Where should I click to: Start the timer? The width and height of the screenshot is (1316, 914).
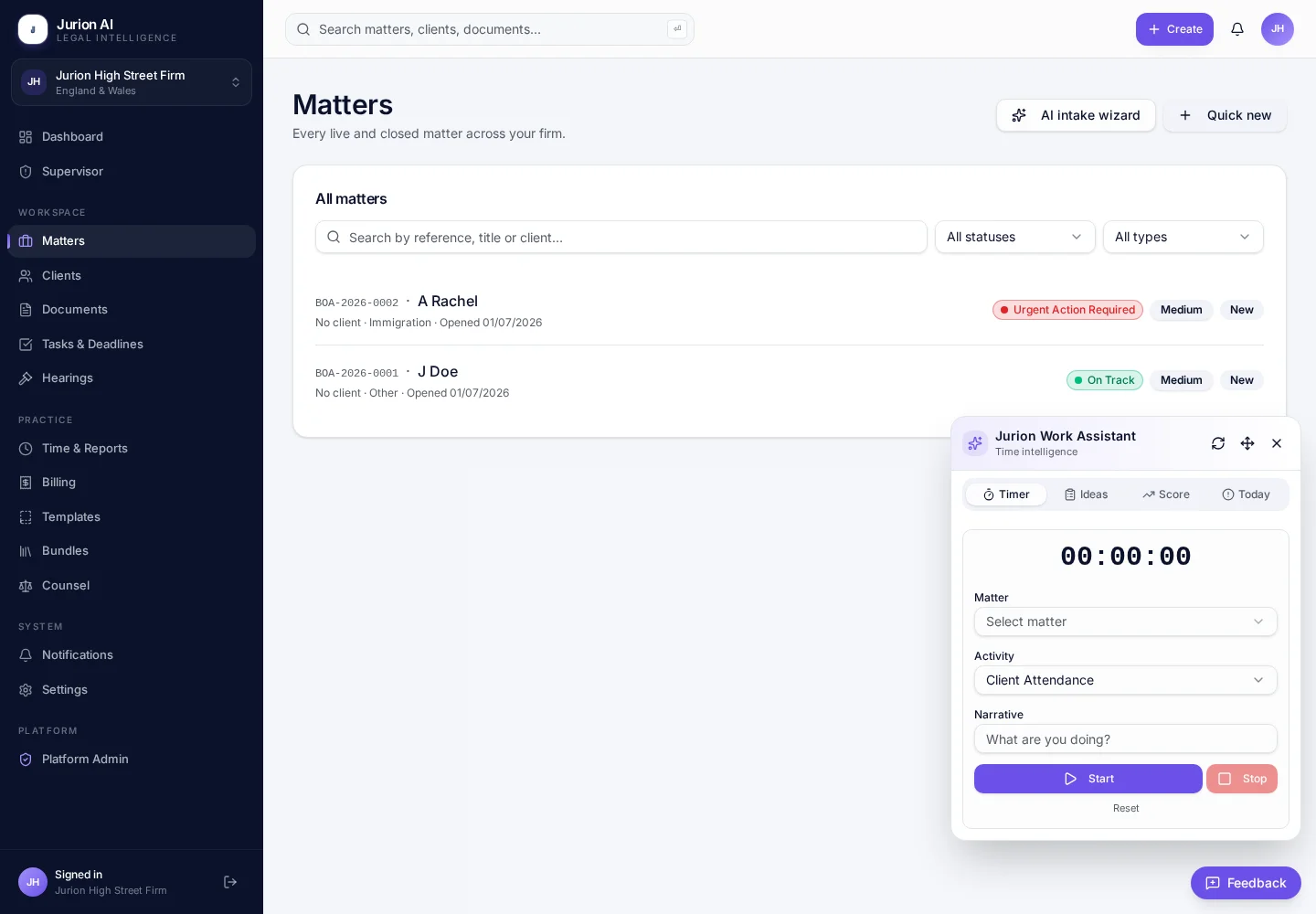(1088, 779)
